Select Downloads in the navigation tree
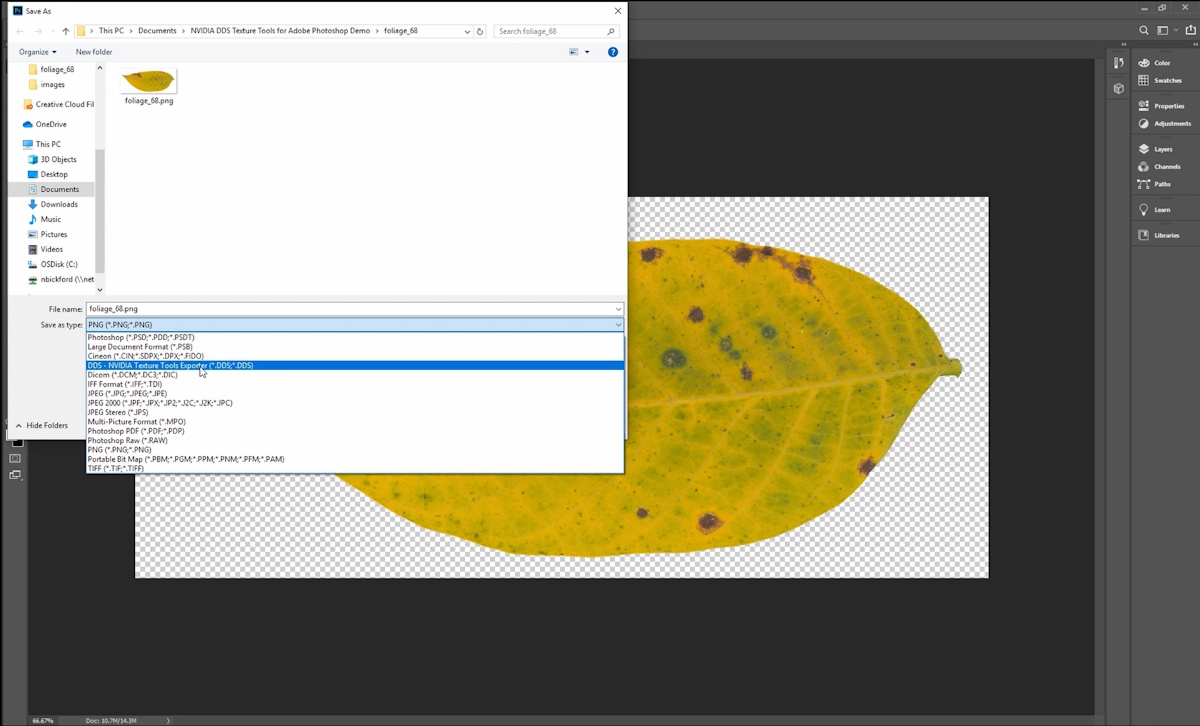 point(59,204)
